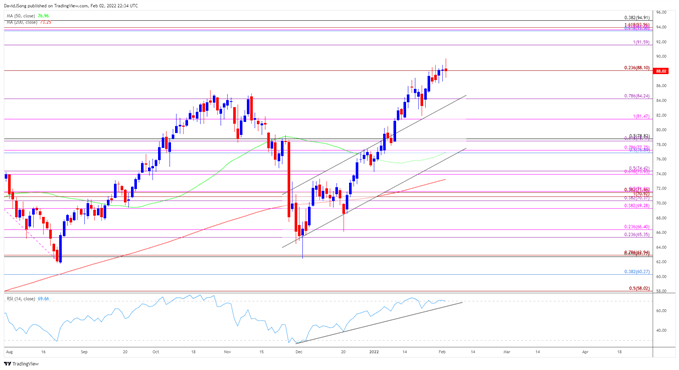Click the 0.382 (69.28) Fibonacci level label
The width and height of the screenshot is (679, 370).
point(637,205)
